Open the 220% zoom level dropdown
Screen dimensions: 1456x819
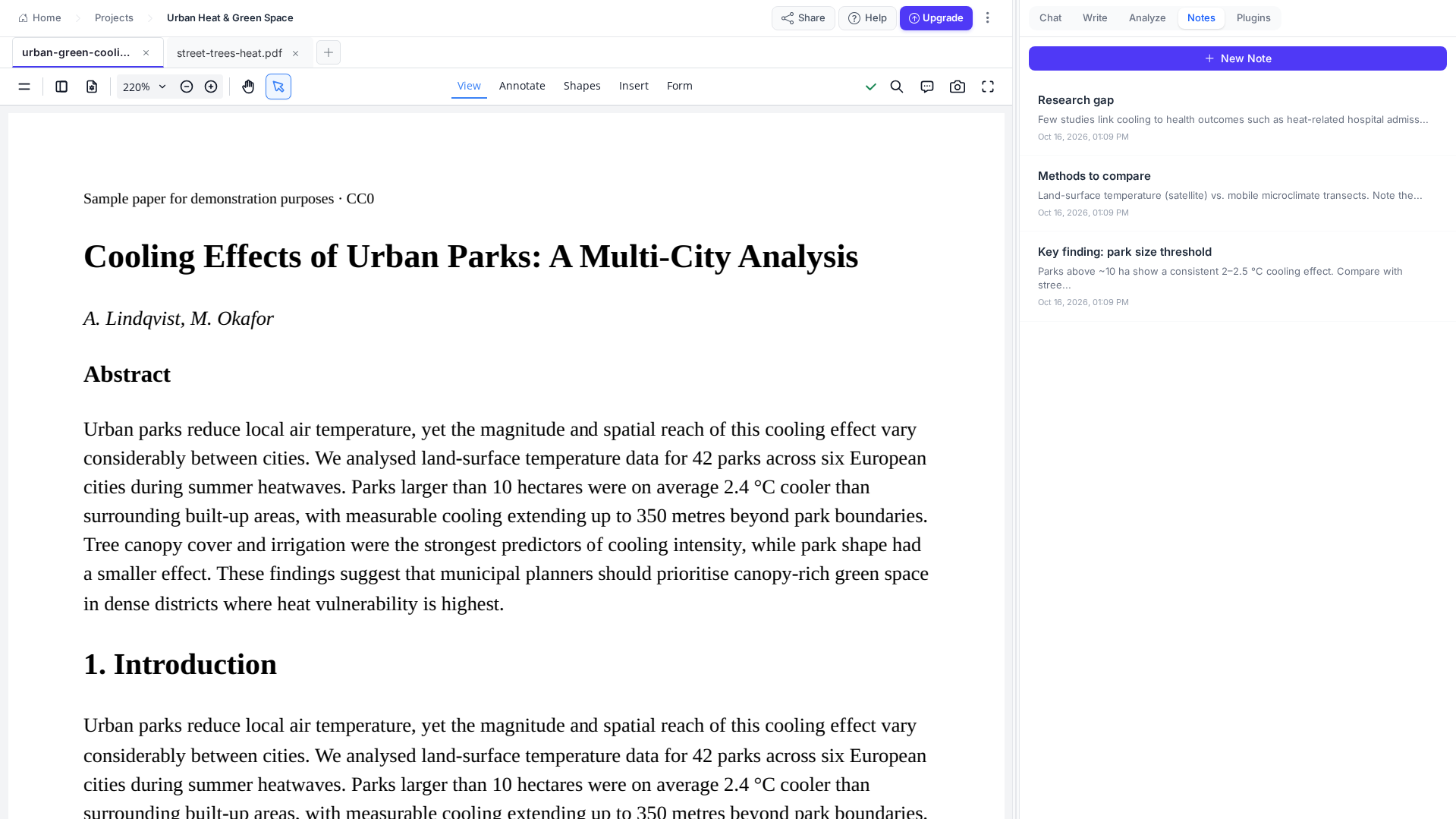tap(144, 87)
